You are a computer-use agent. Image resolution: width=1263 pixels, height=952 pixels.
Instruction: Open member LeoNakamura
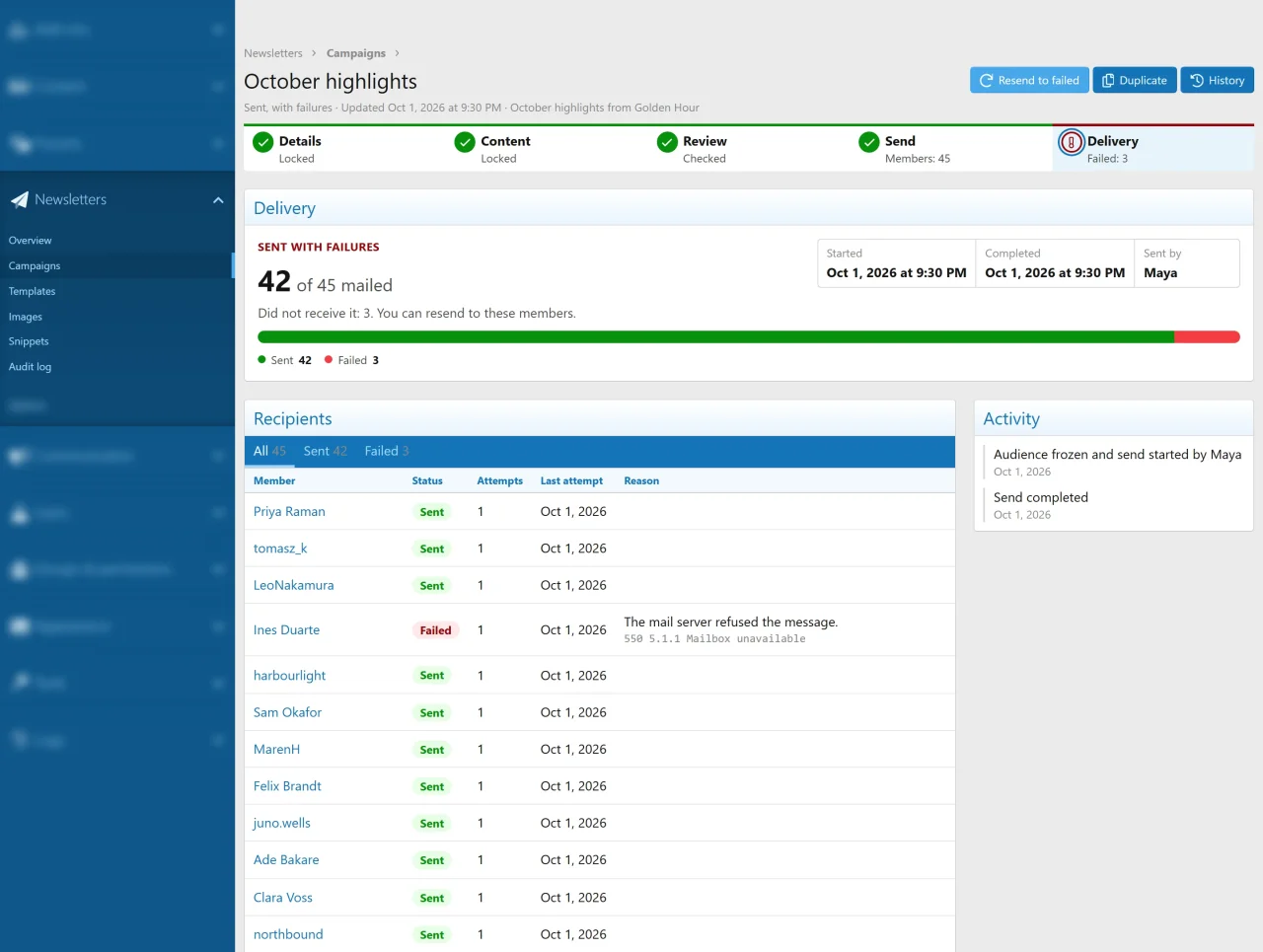[293, 586]
